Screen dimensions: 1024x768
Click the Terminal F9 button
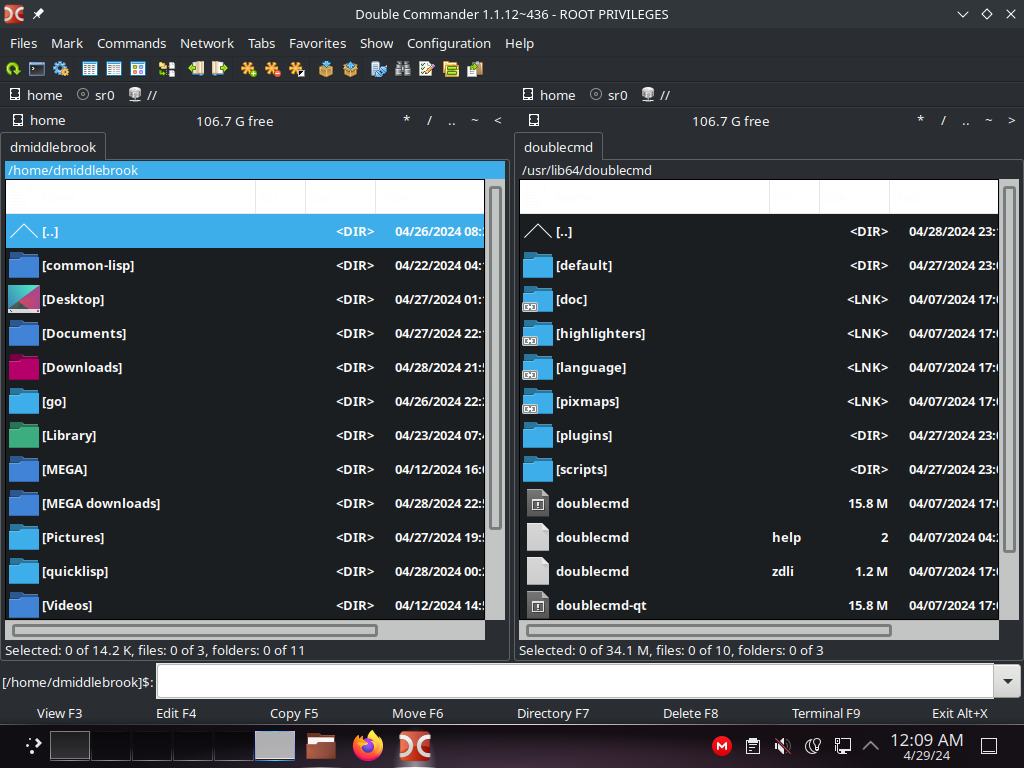coord(826,713)
